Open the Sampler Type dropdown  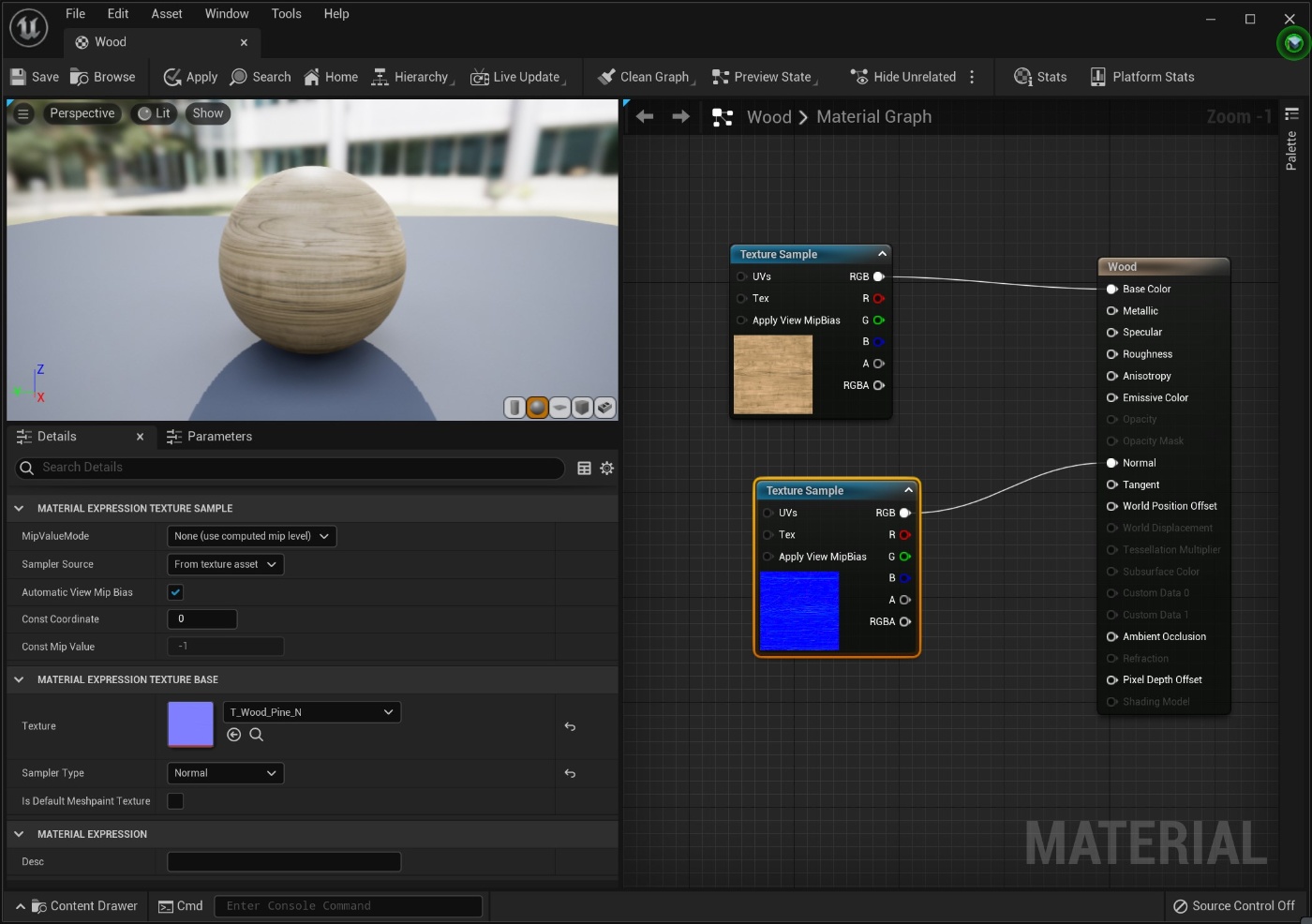pyautogui.click(x=225, y=773)
